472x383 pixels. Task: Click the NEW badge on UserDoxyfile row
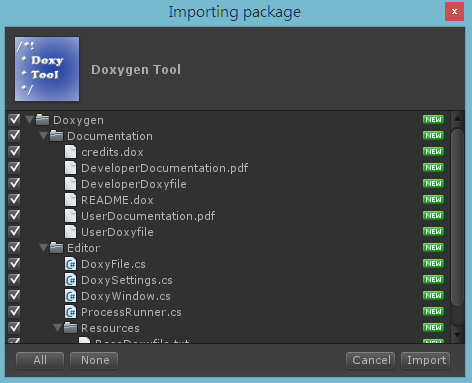(433, 232)
